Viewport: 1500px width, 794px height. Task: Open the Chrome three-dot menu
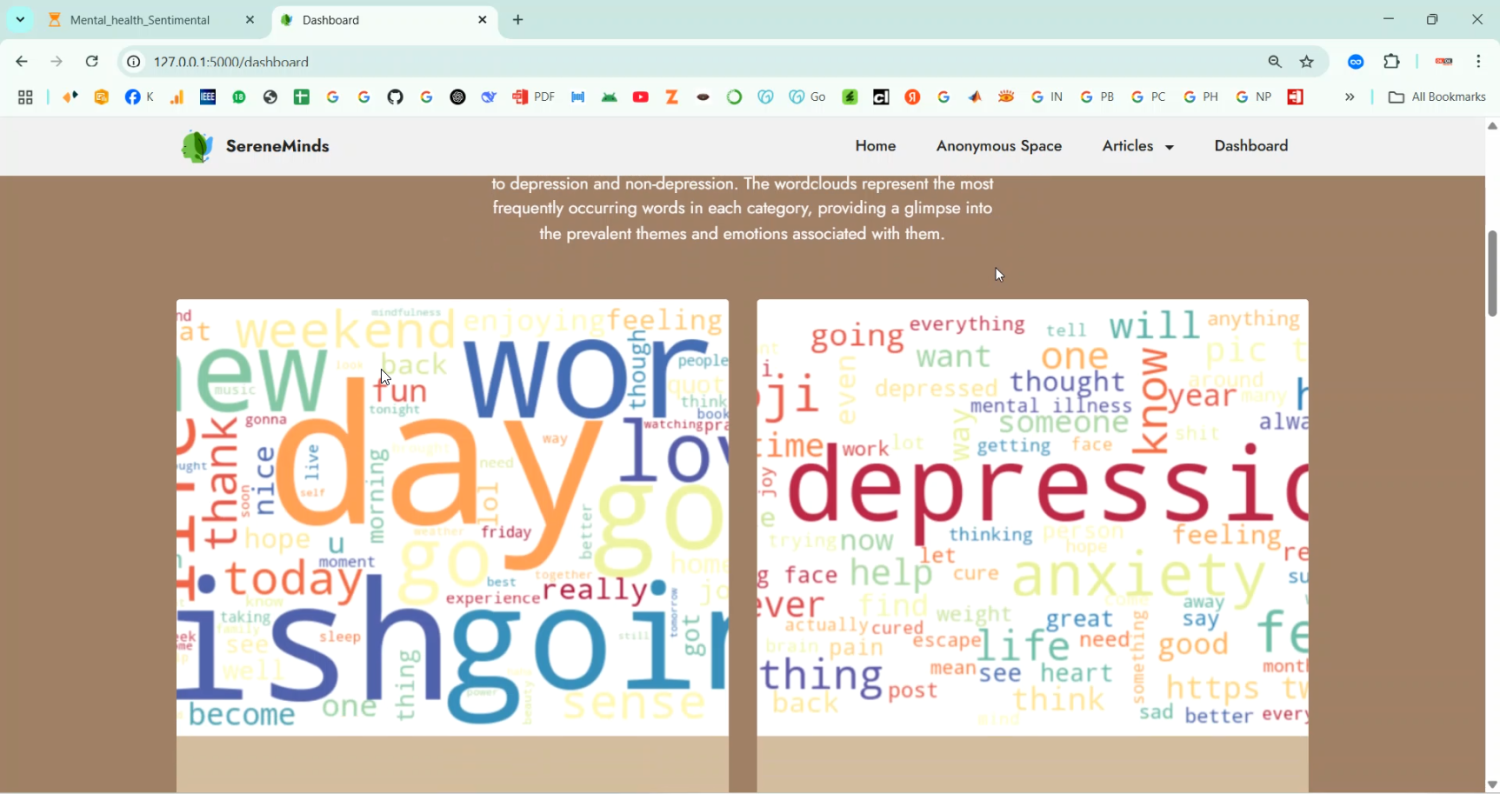(1479, 61)
